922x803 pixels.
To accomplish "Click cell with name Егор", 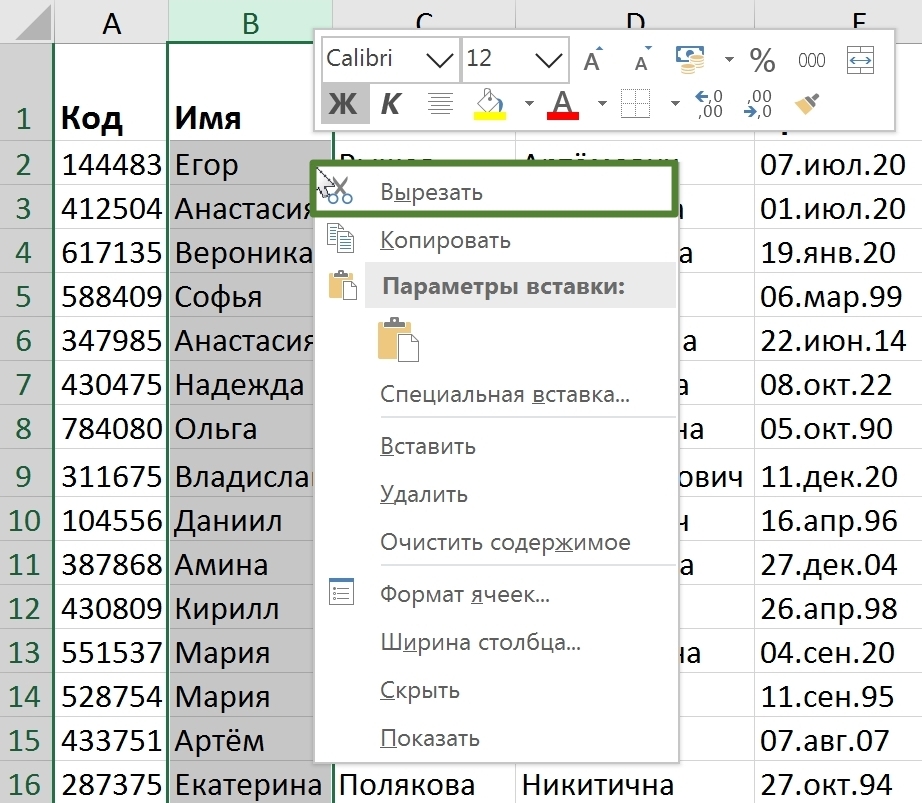I will click(241, 164).
